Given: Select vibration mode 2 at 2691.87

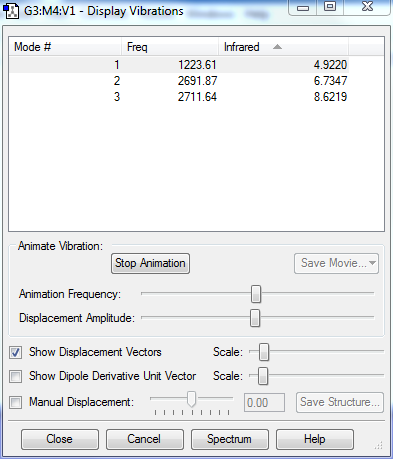Looking at the screenshot, I should coord(179,81).
